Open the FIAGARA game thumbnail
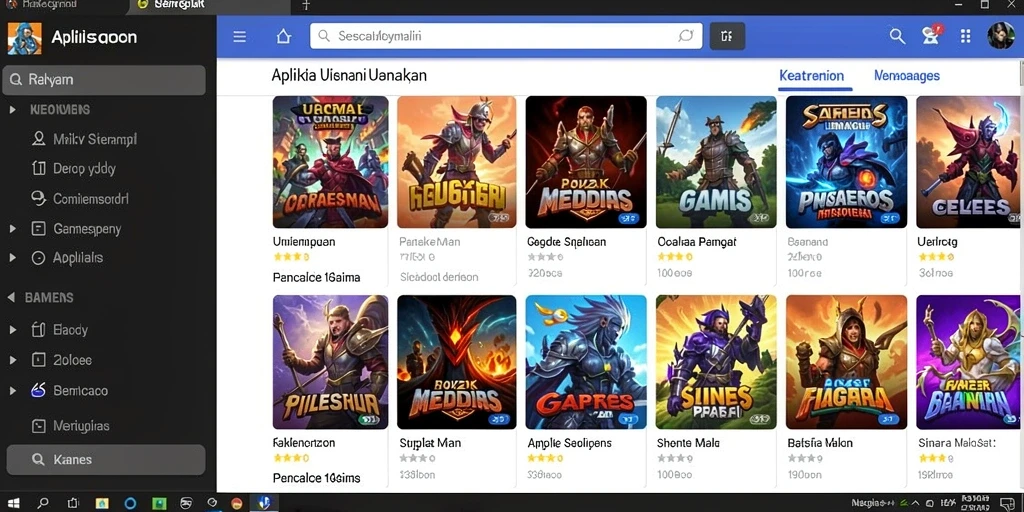The image size is (1024, 512). click(x=846, y=362)
